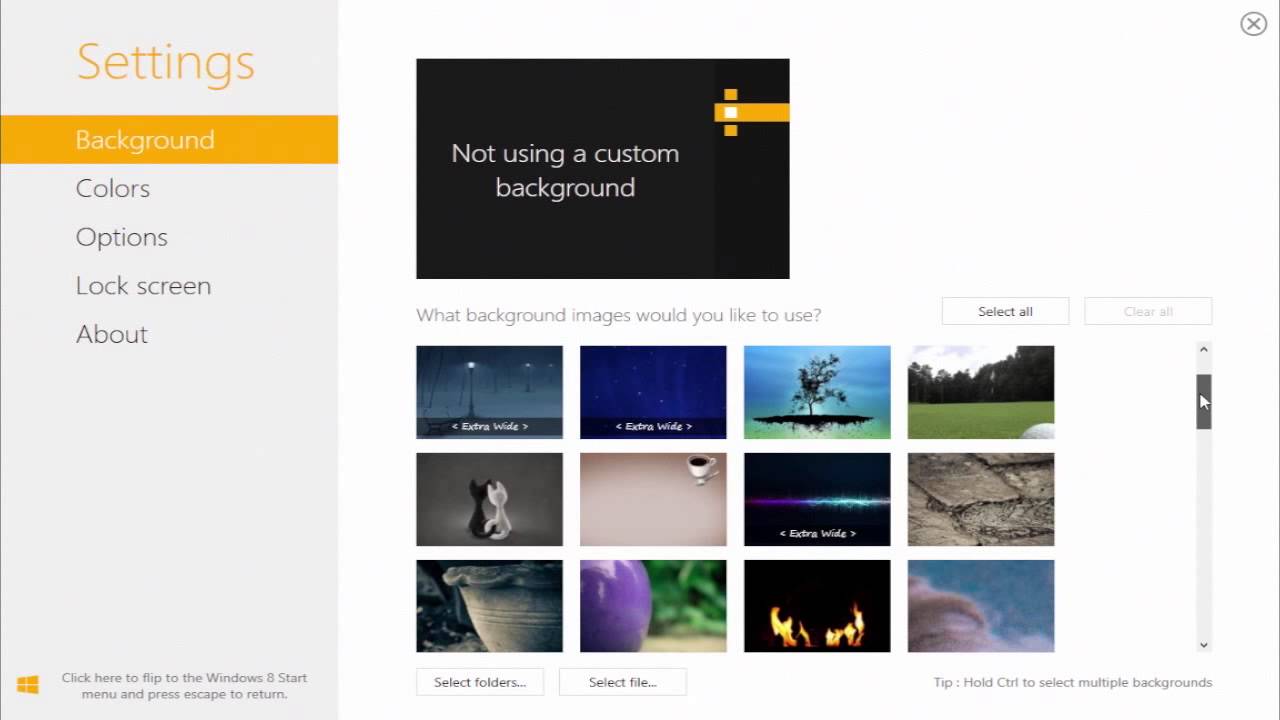Viewport: 1280px width, 720px height.
Task: Select the clay pot background thumbnail
Action: point(489,606)
